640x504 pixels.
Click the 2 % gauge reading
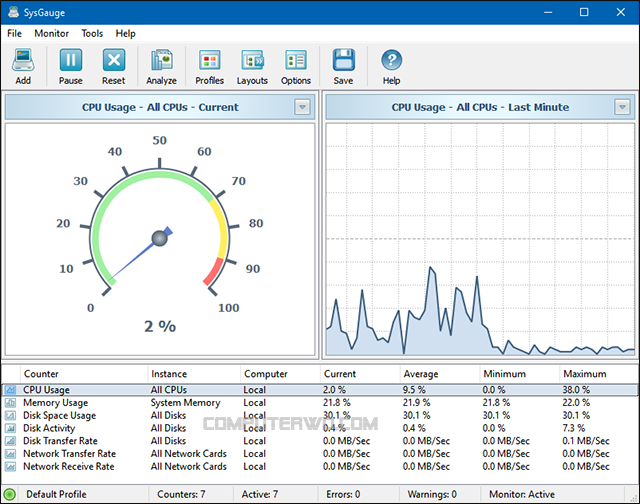pos(160,326)
